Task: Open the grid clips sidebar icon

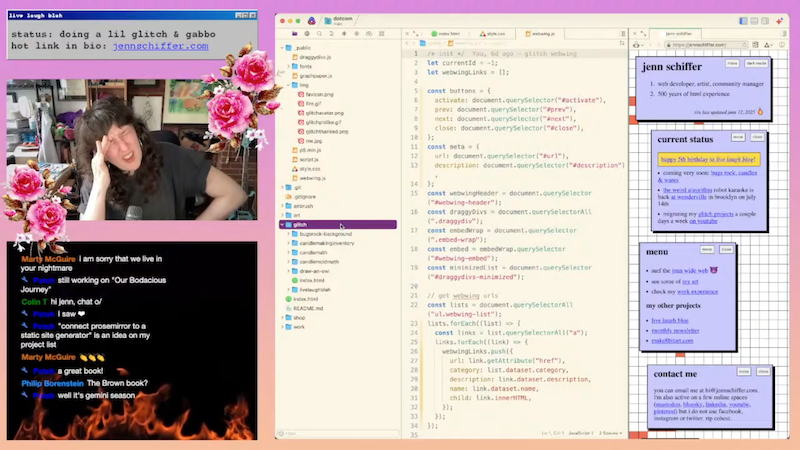Action: pyautogui.click(x=381, y=34)
